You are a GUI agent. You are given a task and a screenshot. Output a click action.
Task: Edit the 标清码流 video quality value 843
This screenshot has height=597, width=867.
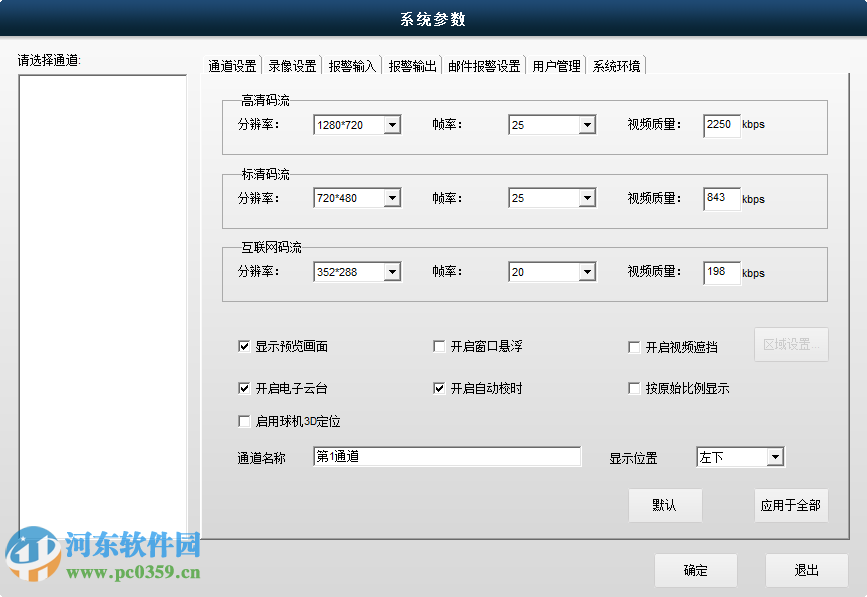[x=721, y=199]
